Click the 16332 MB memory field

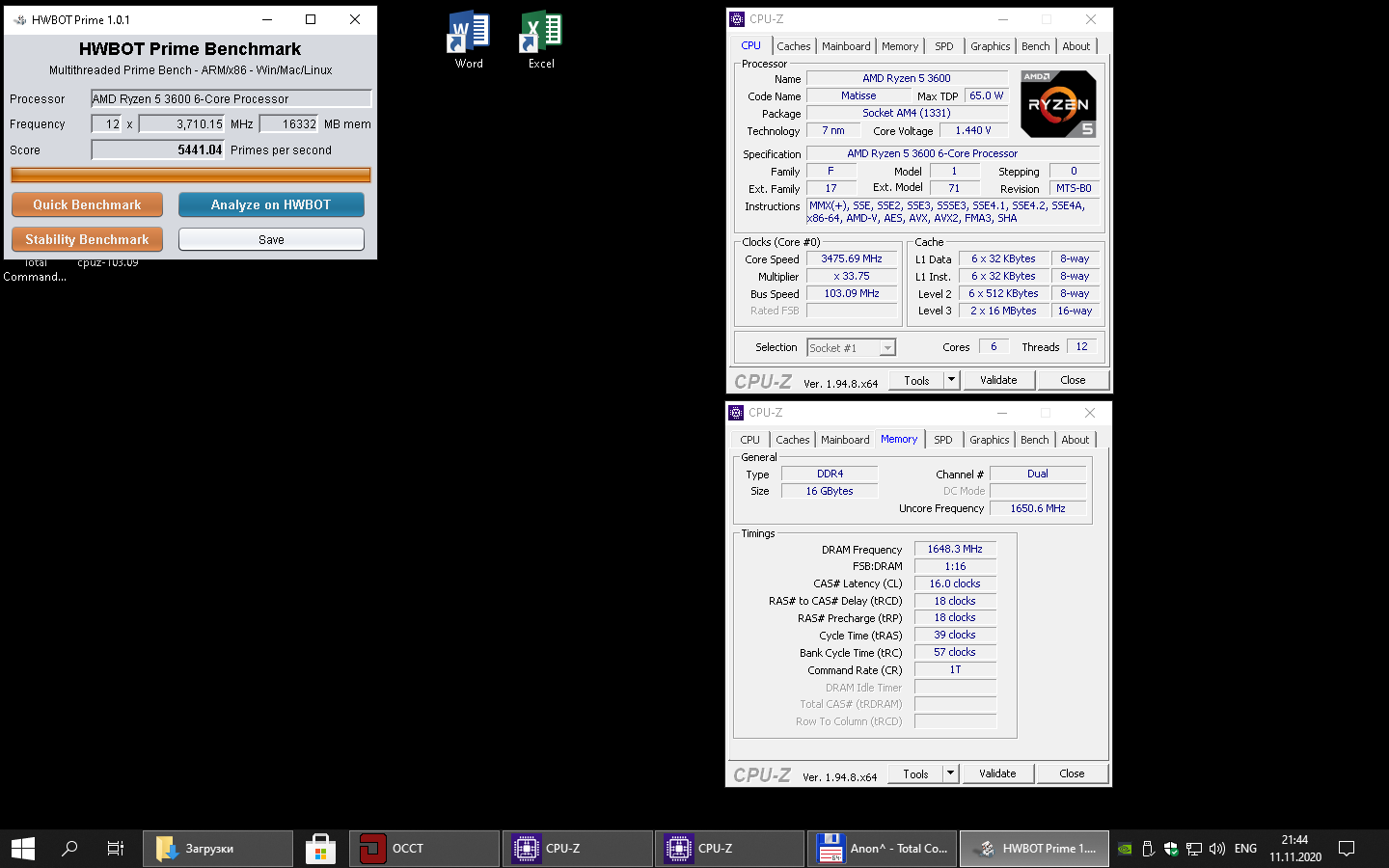(289, 123)
